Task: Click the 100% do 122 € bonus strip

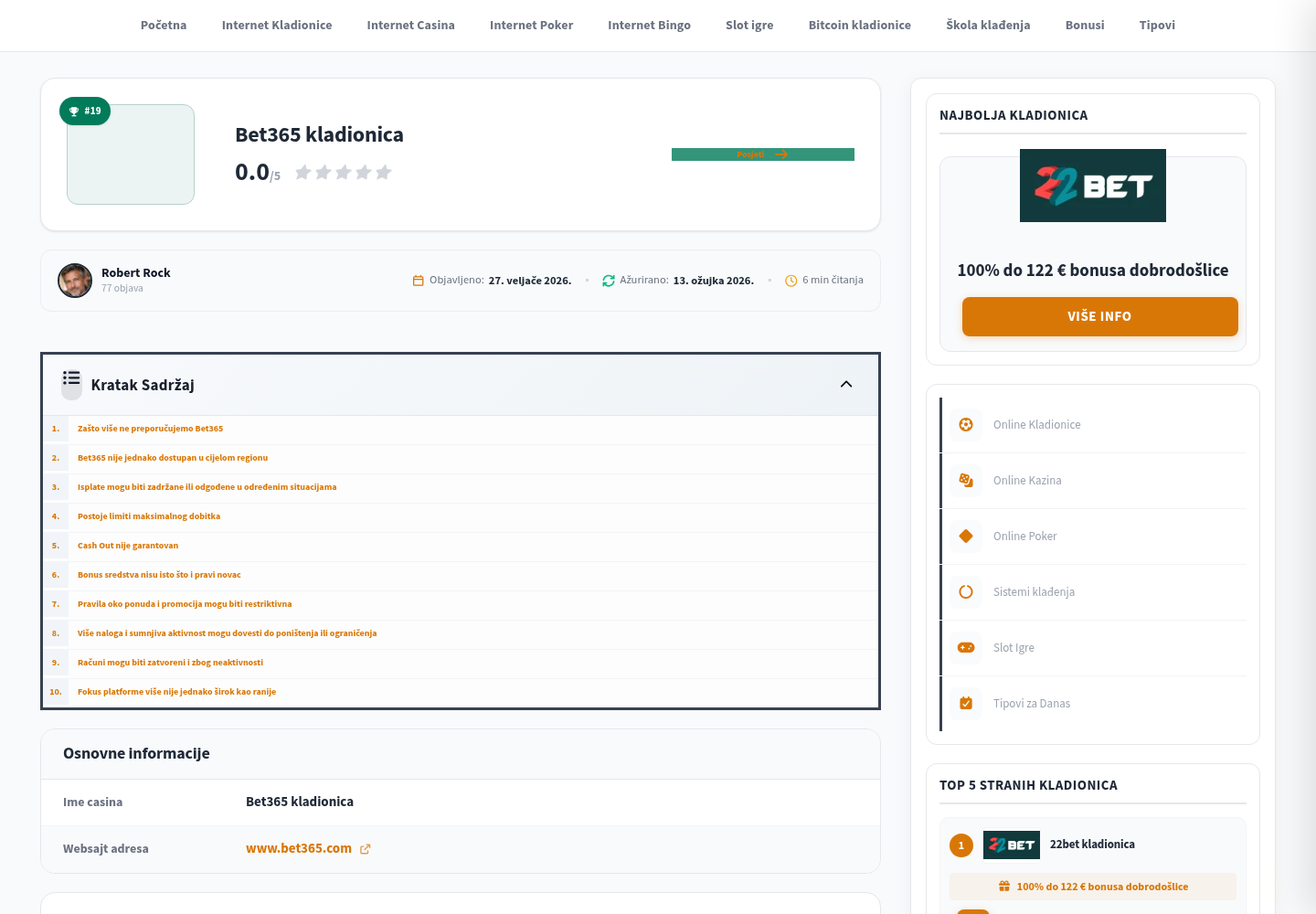Action: [1093, 887]
